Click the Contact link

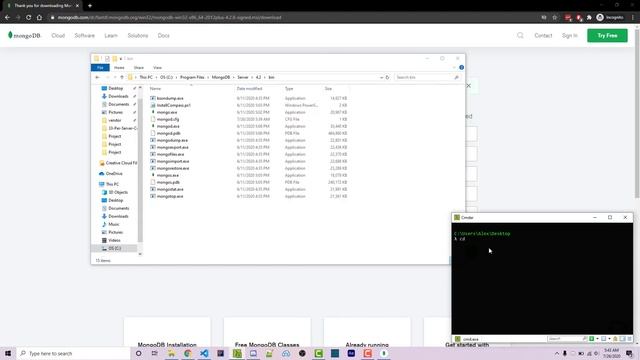543,36
